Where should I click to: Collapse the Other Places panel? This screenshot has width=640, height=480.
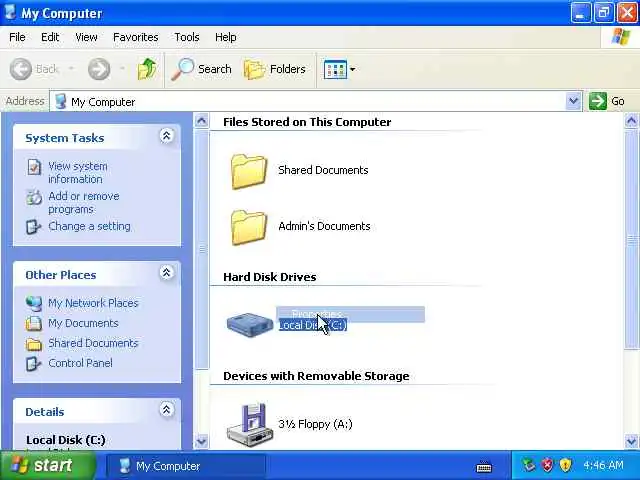point(166,273)
